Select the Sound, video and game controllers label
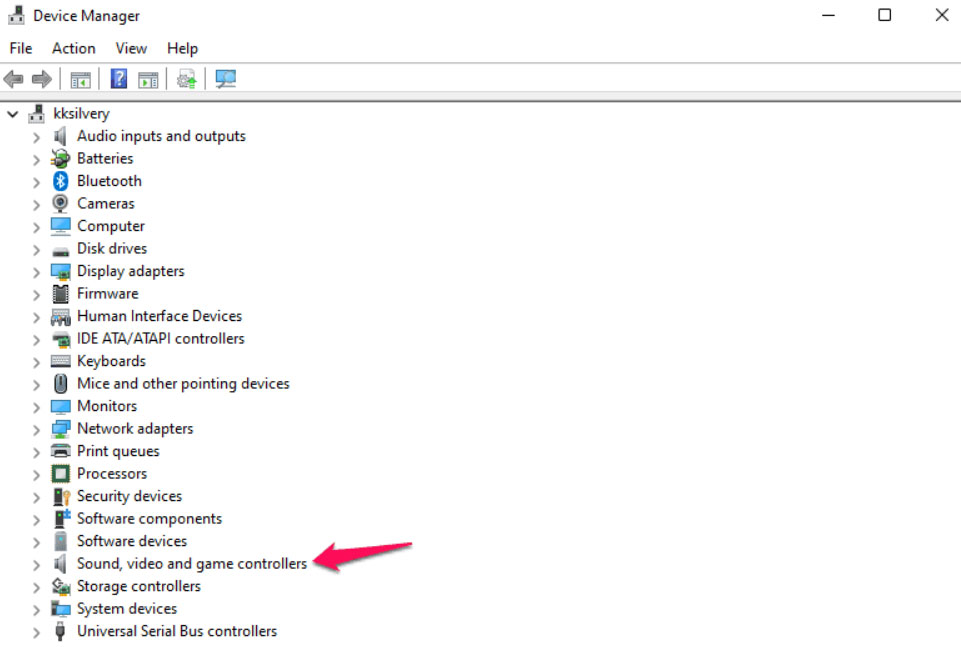This screenshot has width=961, height=647. (x=192, y=564)
